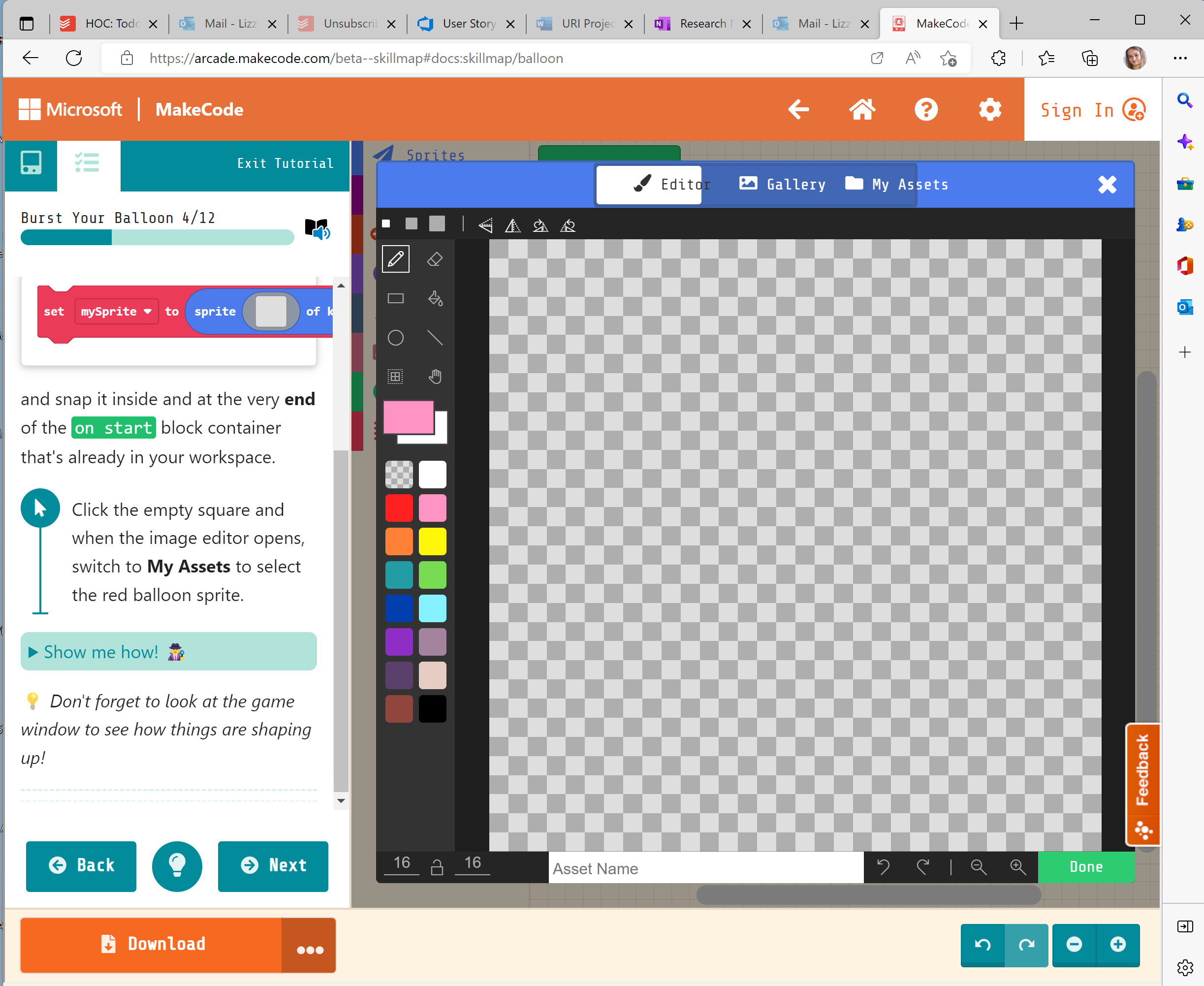Click the Next button in the tutorial
Image resolution: width=1204 pixels, height=986 pixels.
(273, 865)
